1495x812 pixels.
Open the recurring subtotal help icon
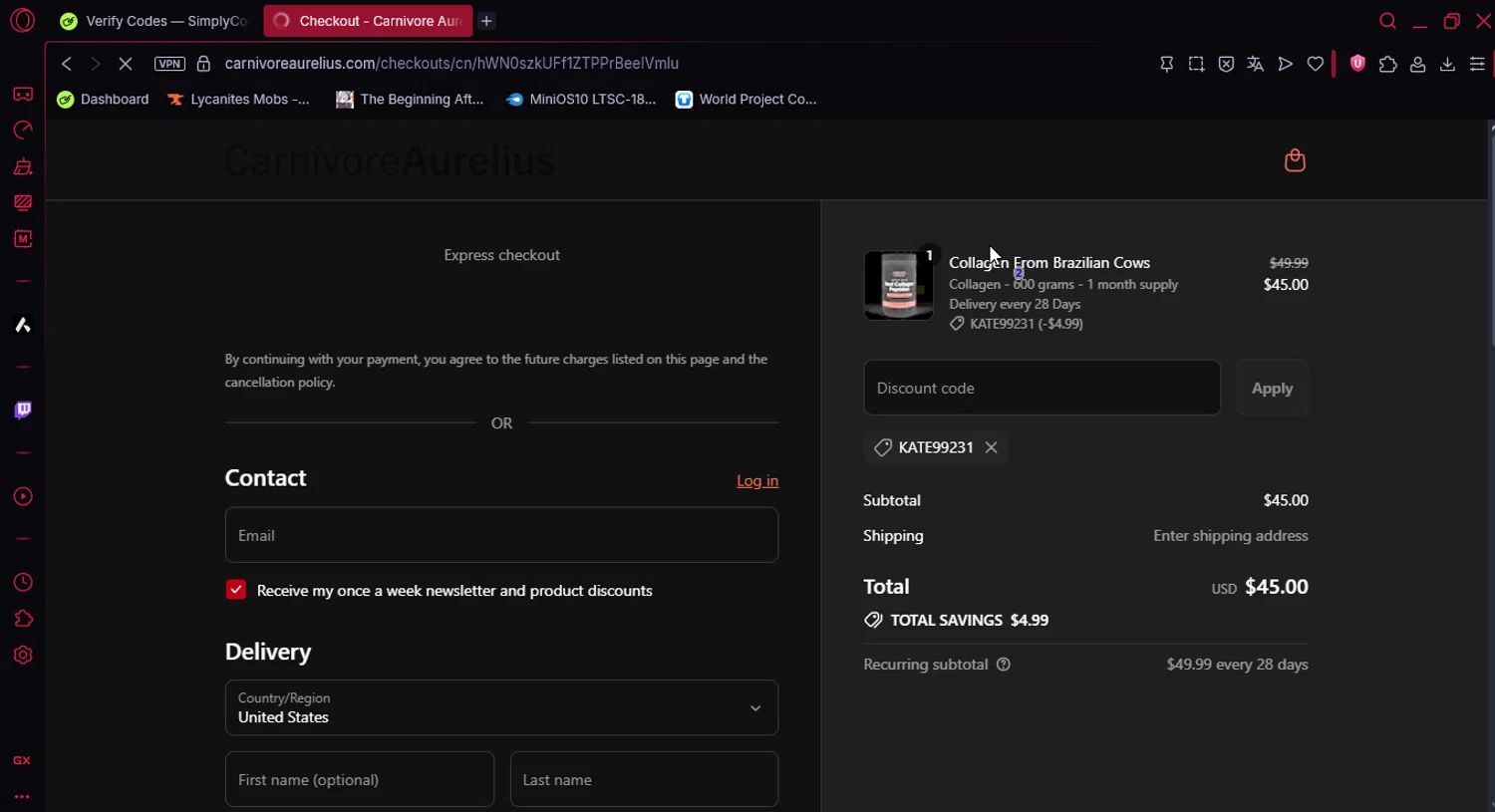click(x=1004, y=665)
